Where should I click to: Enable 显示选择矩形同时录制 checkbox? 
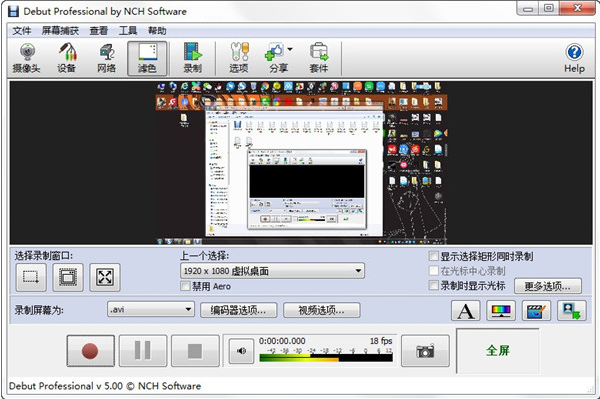click(x=434, y=256)
